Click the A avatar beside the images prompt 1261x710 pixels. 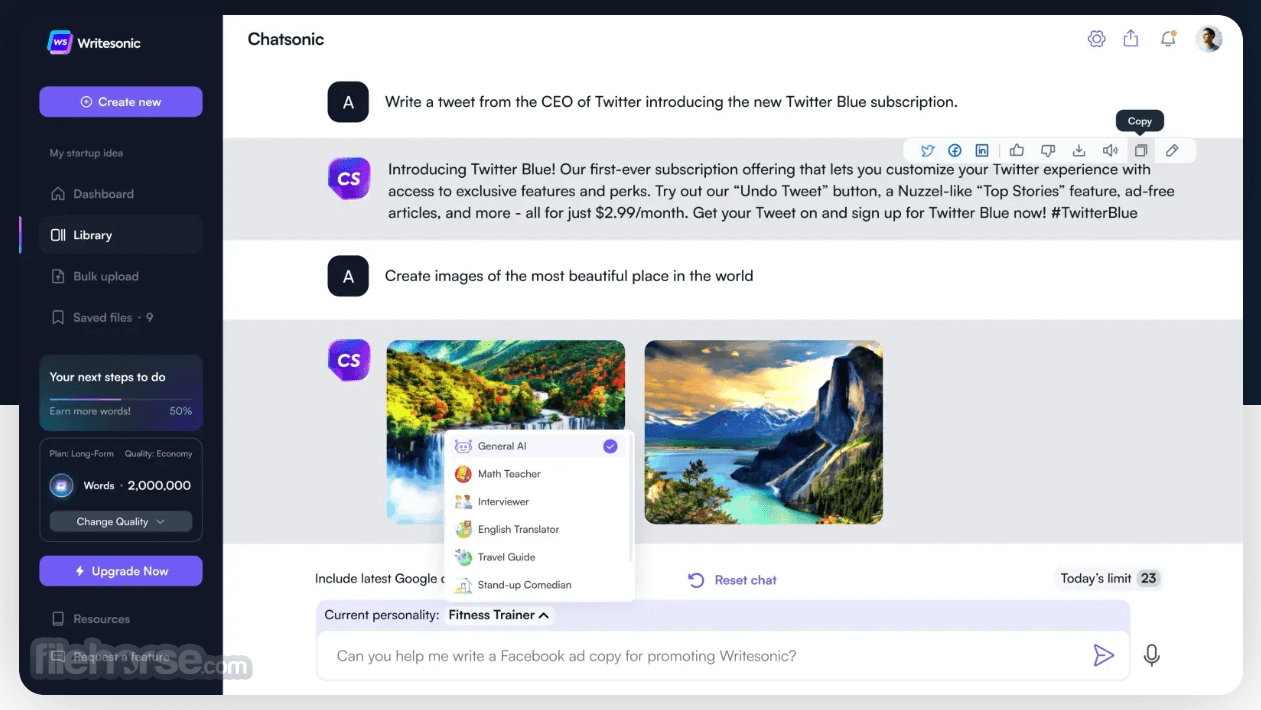click(348, 276)
